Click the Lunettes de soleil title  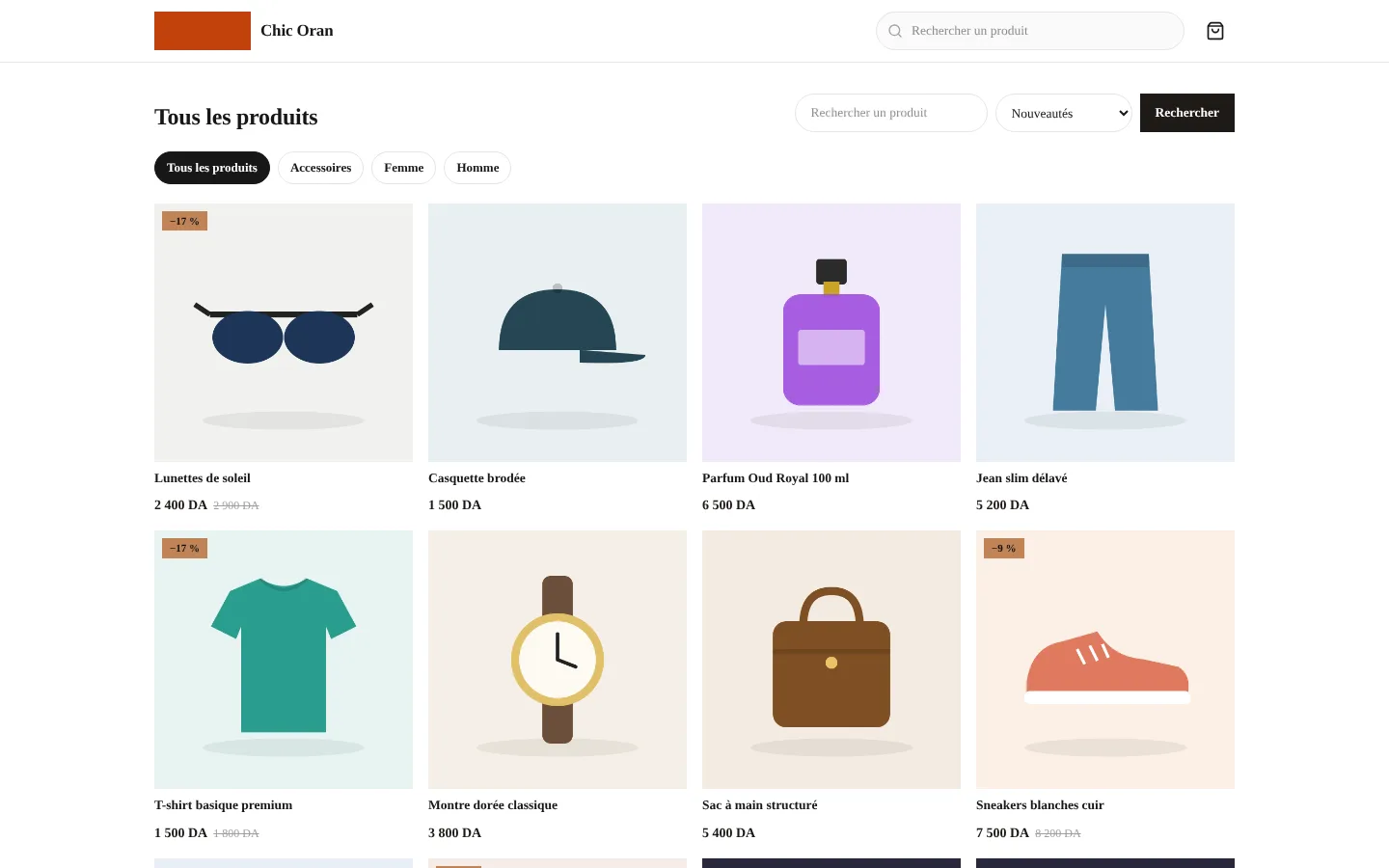tap(203, 478)
